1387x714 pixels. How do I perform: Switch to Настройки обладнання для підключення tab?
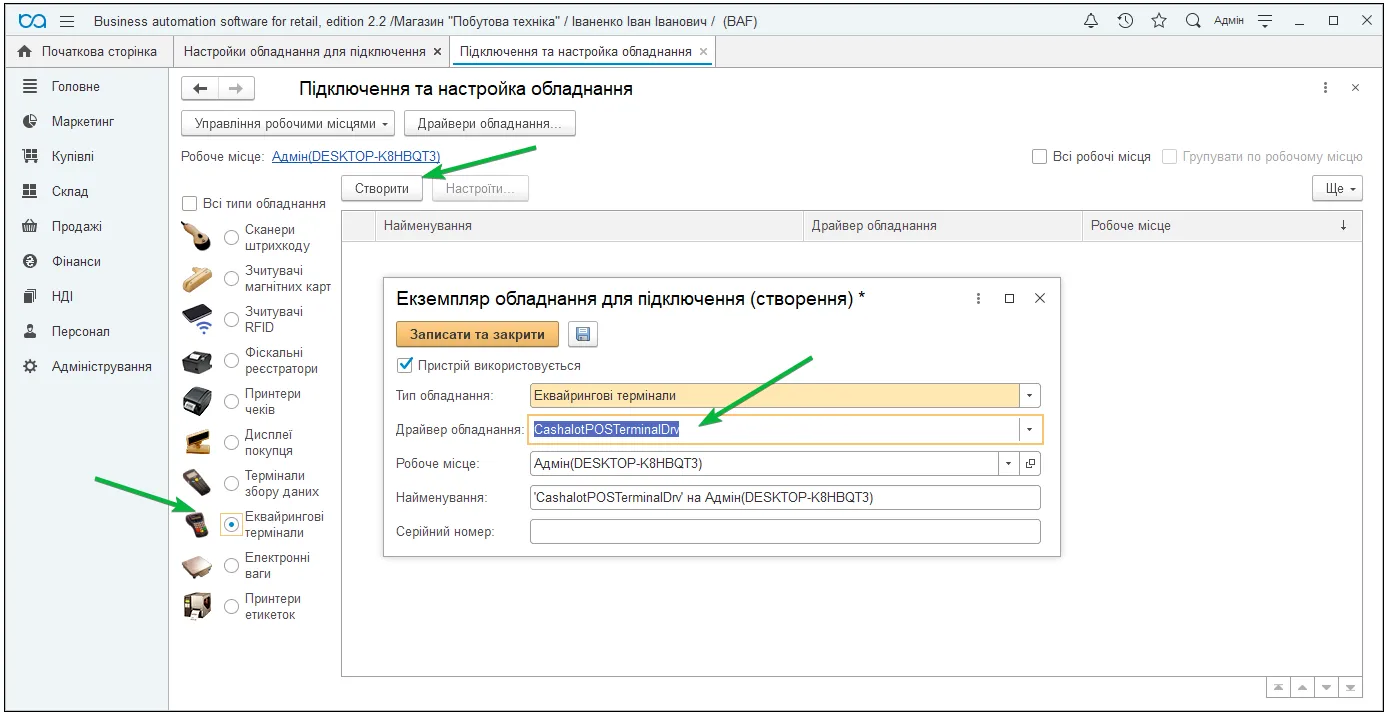[305, 52]
